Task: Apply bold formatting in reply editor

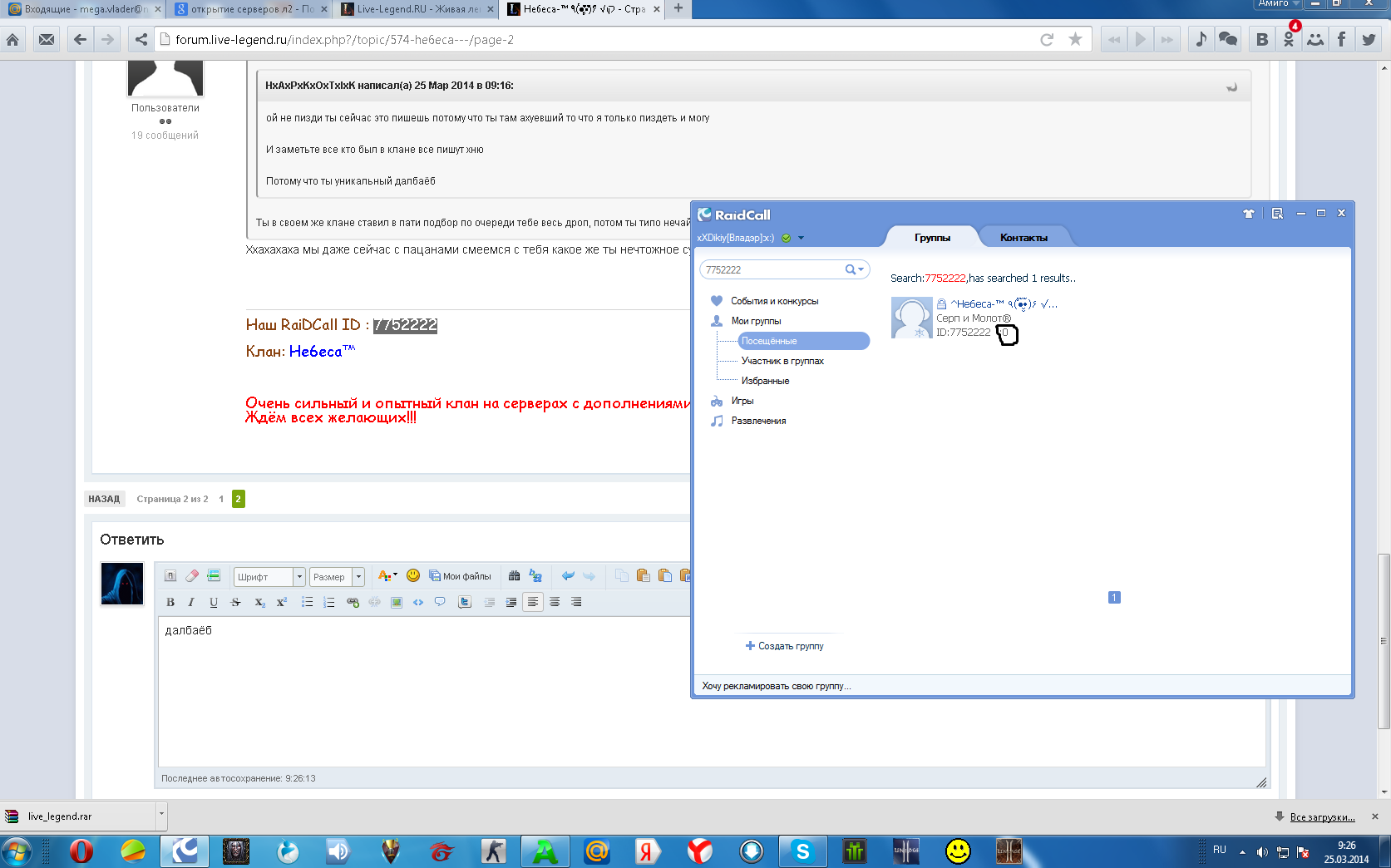Action: click(170, 602)
